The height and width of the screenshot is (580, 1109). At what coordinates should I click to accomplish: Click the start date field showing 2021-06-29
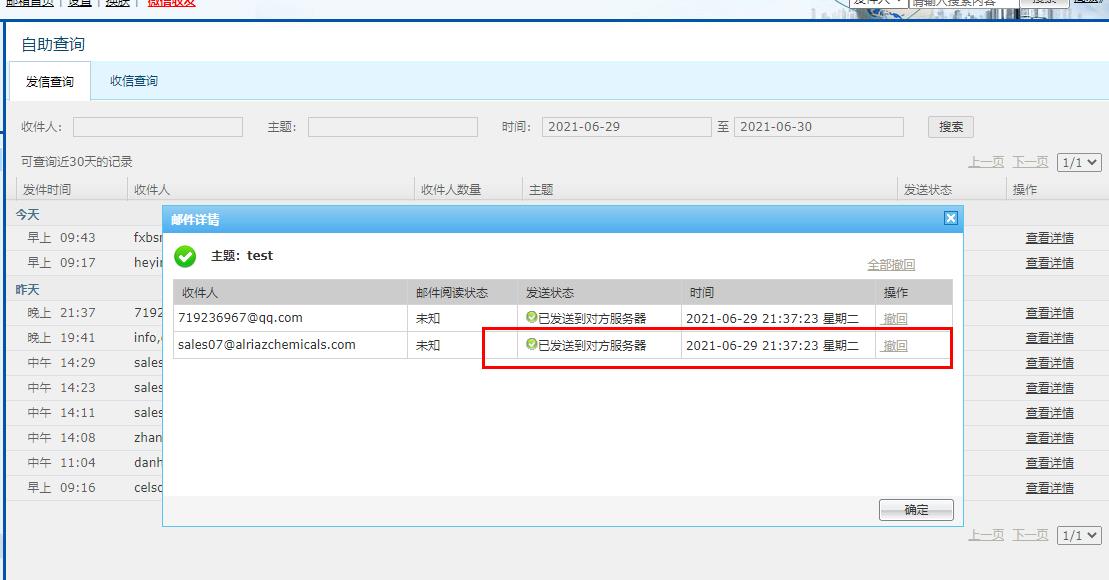(x=625, y=126)
